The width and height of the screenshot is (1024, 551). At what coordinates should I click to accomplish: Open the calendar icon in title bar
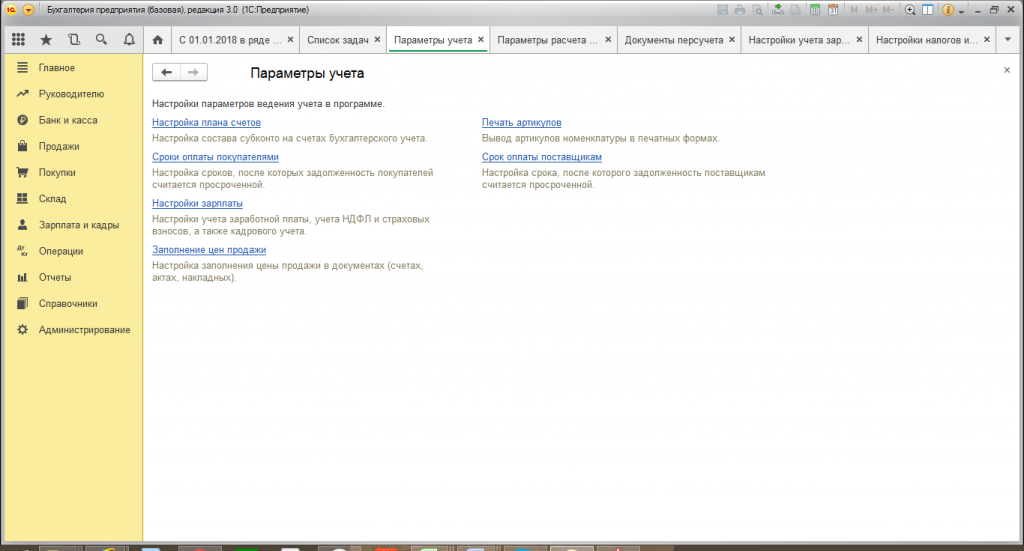833,10
